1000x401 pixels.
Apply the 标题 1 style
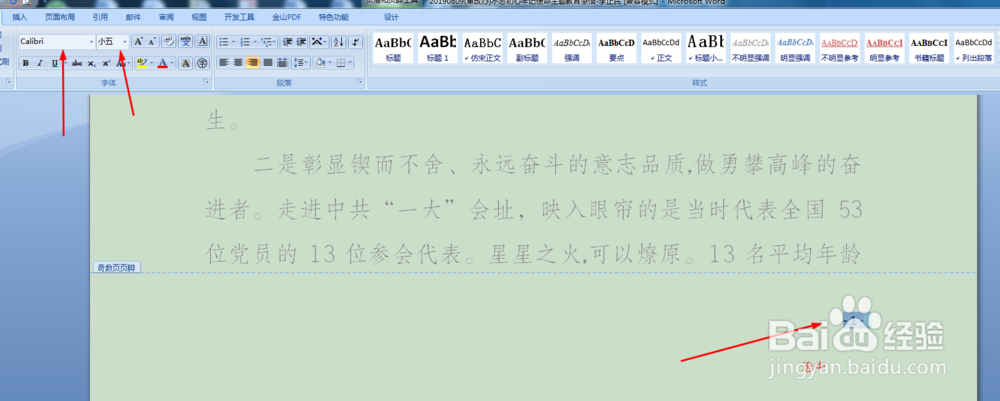[438, 48]
